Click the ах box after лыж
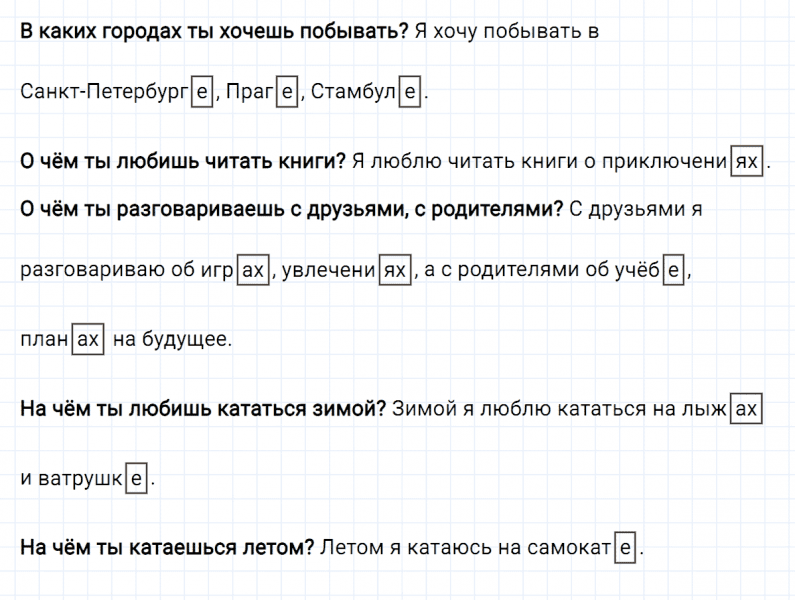 click(x=746, y=408)
